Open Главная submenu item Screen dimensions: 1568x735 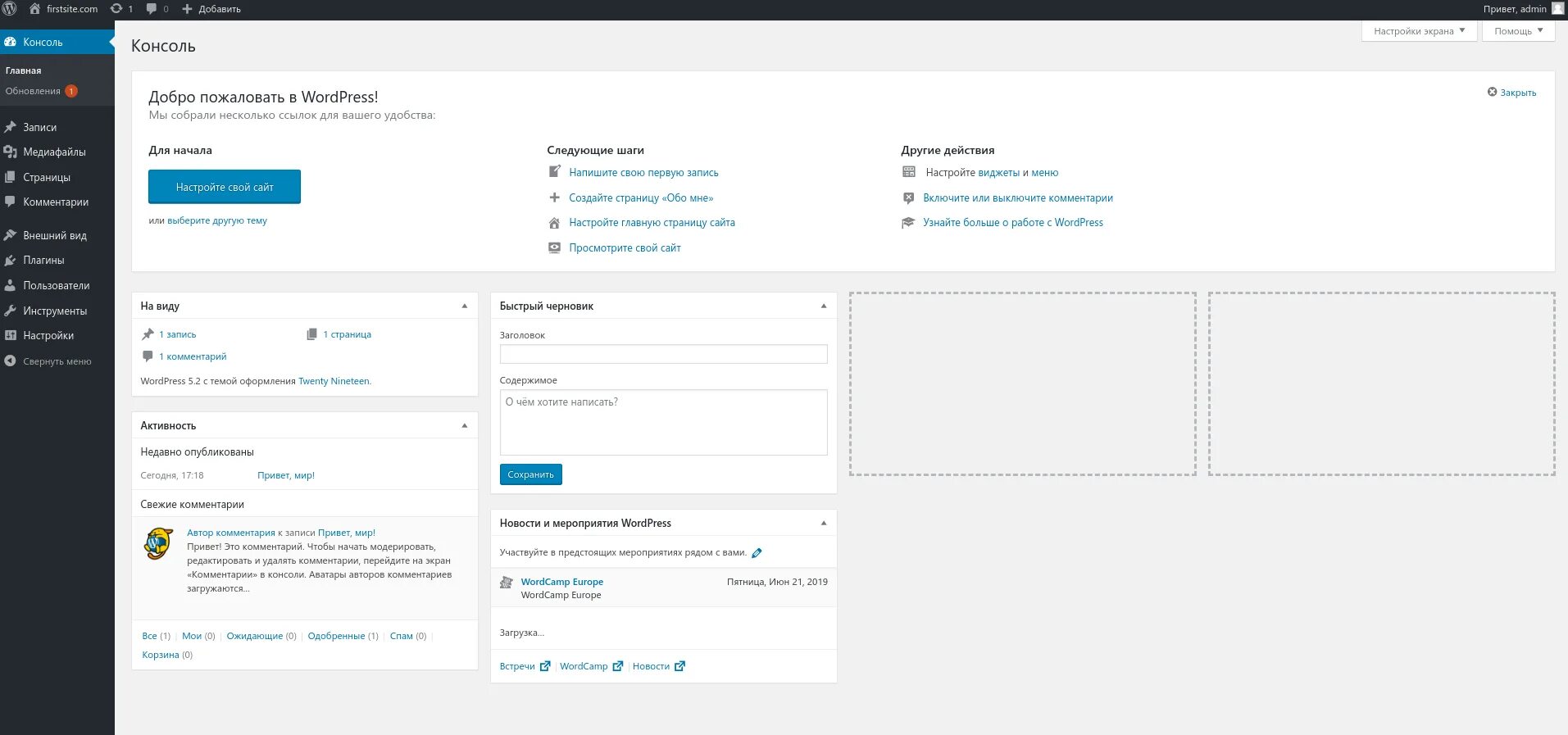(23, 70)
